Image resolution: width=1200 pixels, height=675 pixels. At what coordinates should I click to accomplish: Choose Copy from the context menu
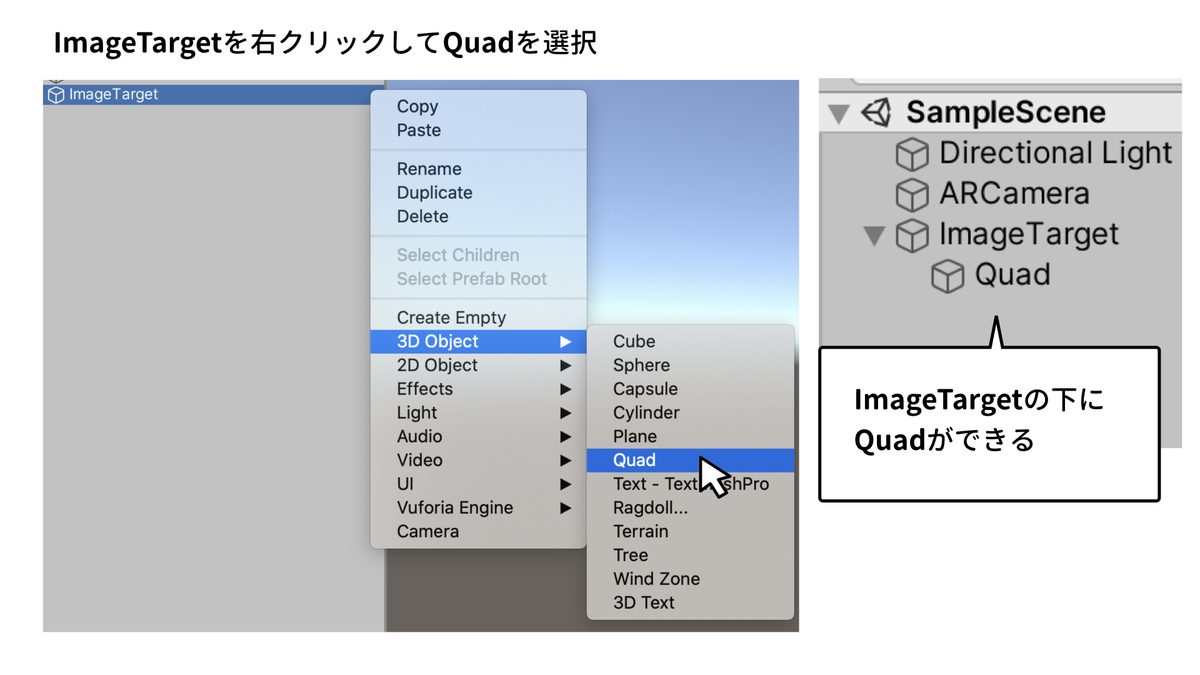pyautogui.click(x=417, y=106)
